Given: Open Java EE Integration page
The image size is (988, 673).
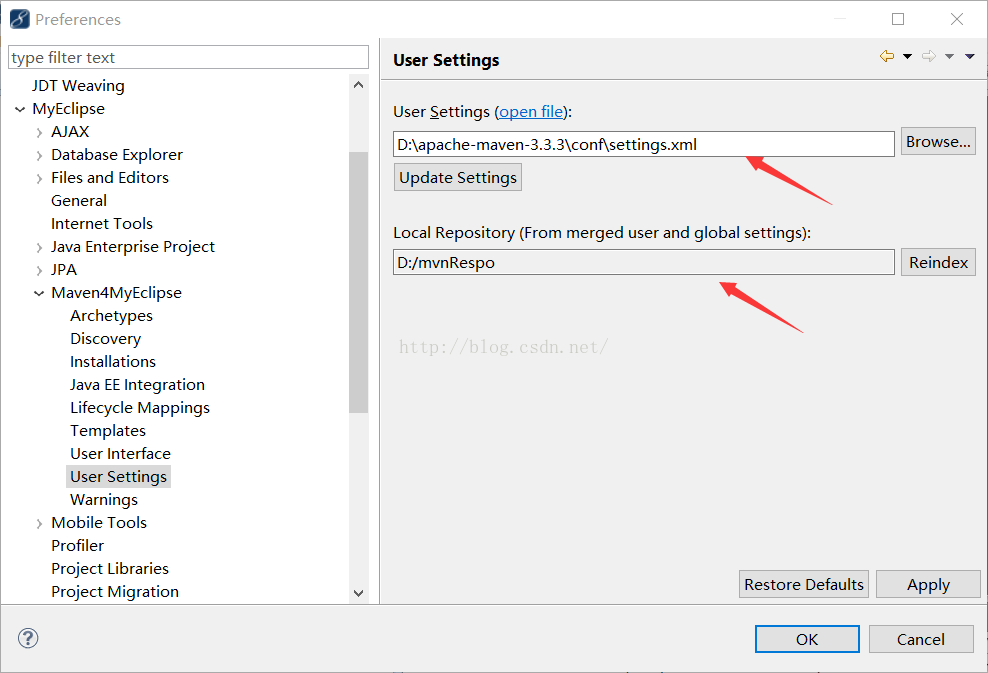Looking at the screenshot, I should click(137, 385).
